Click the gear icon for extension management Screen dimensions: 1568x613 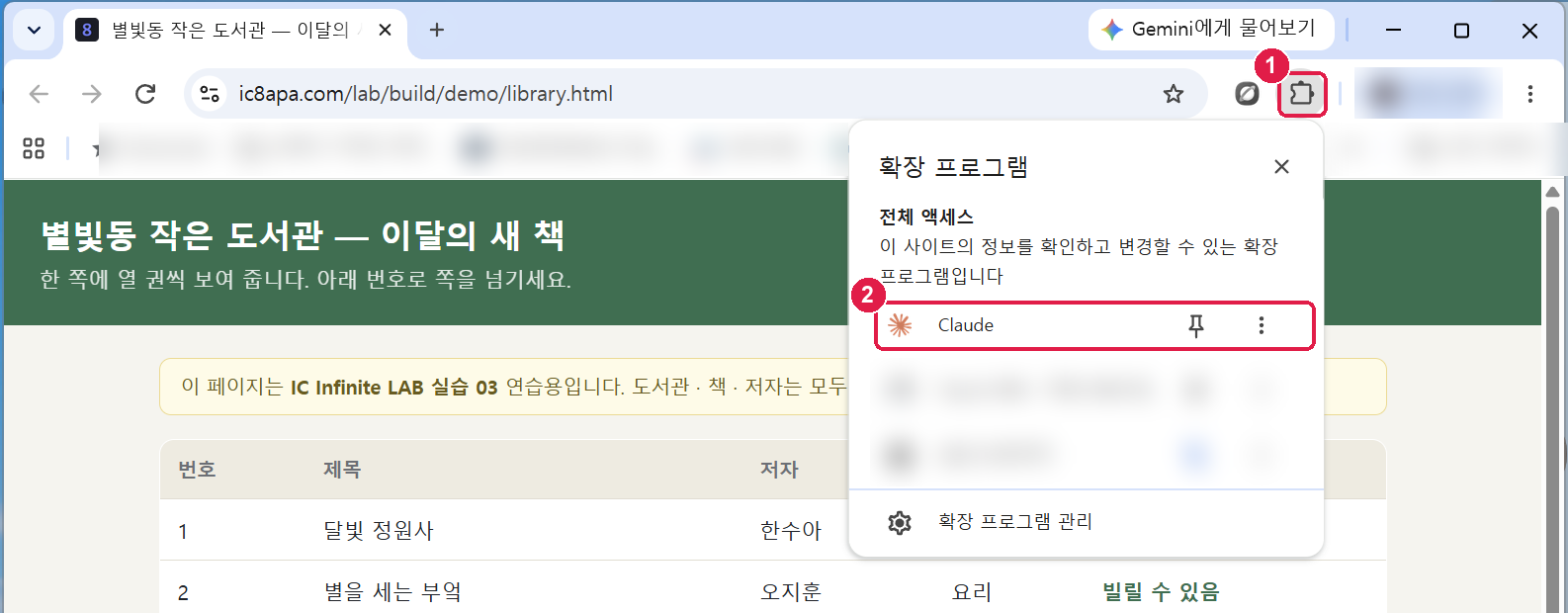click(900, 522)
